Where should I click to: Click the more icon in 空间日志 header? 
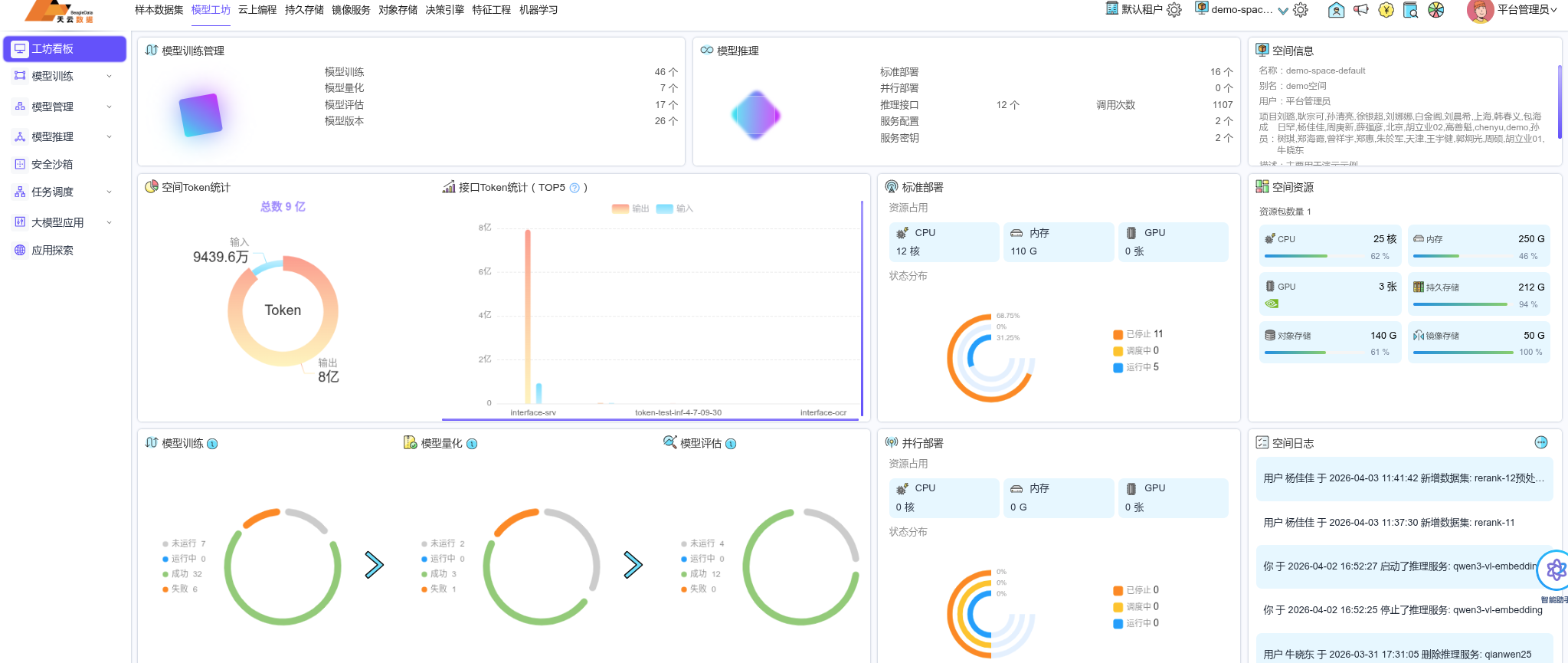pyautogui.click(x=1541, y=442)
